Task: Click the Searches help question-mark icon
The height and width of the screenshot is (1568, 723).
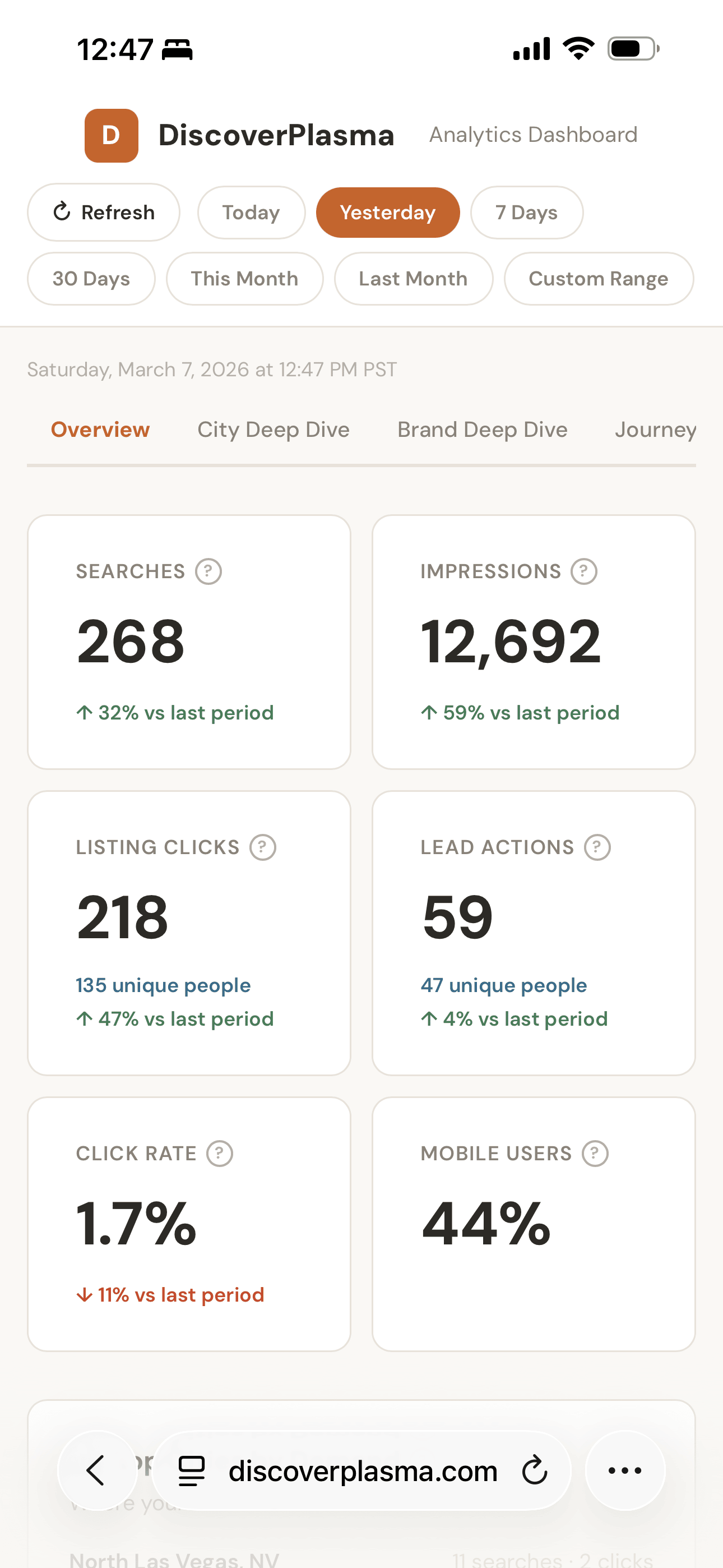Action: [208, 571]
